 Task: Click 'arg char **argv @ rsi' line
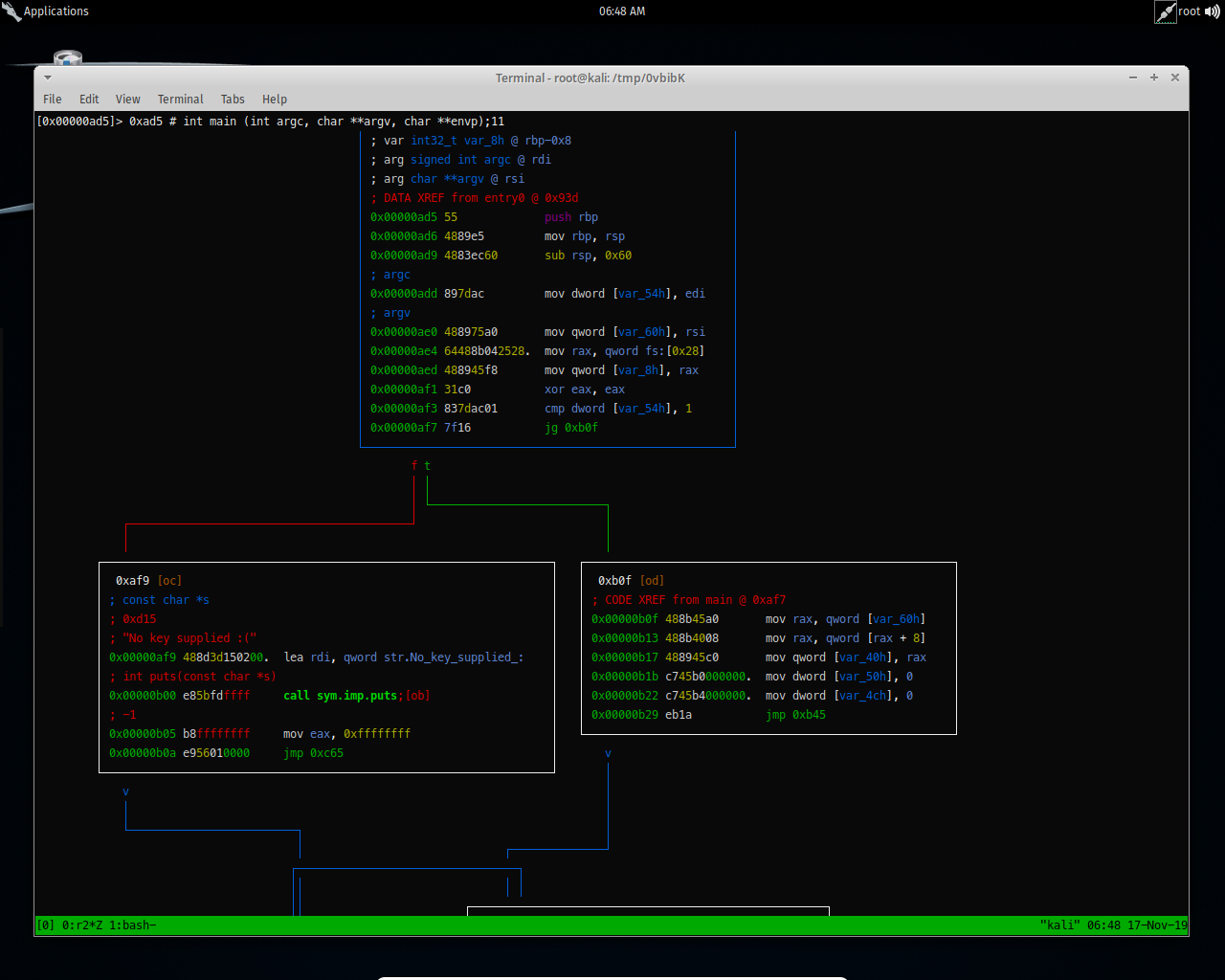(x=448, y=179)
